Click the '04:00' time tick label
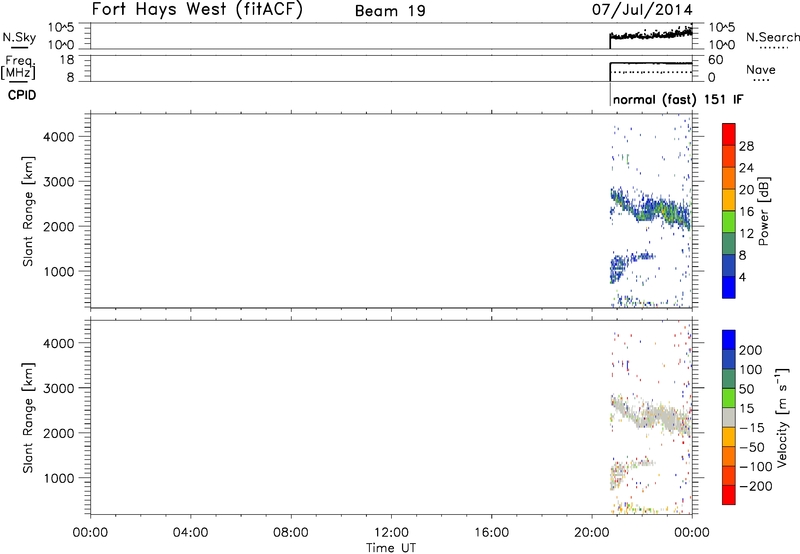The width and height of the screenshot is (800, 554). click(x=191, y=533)
